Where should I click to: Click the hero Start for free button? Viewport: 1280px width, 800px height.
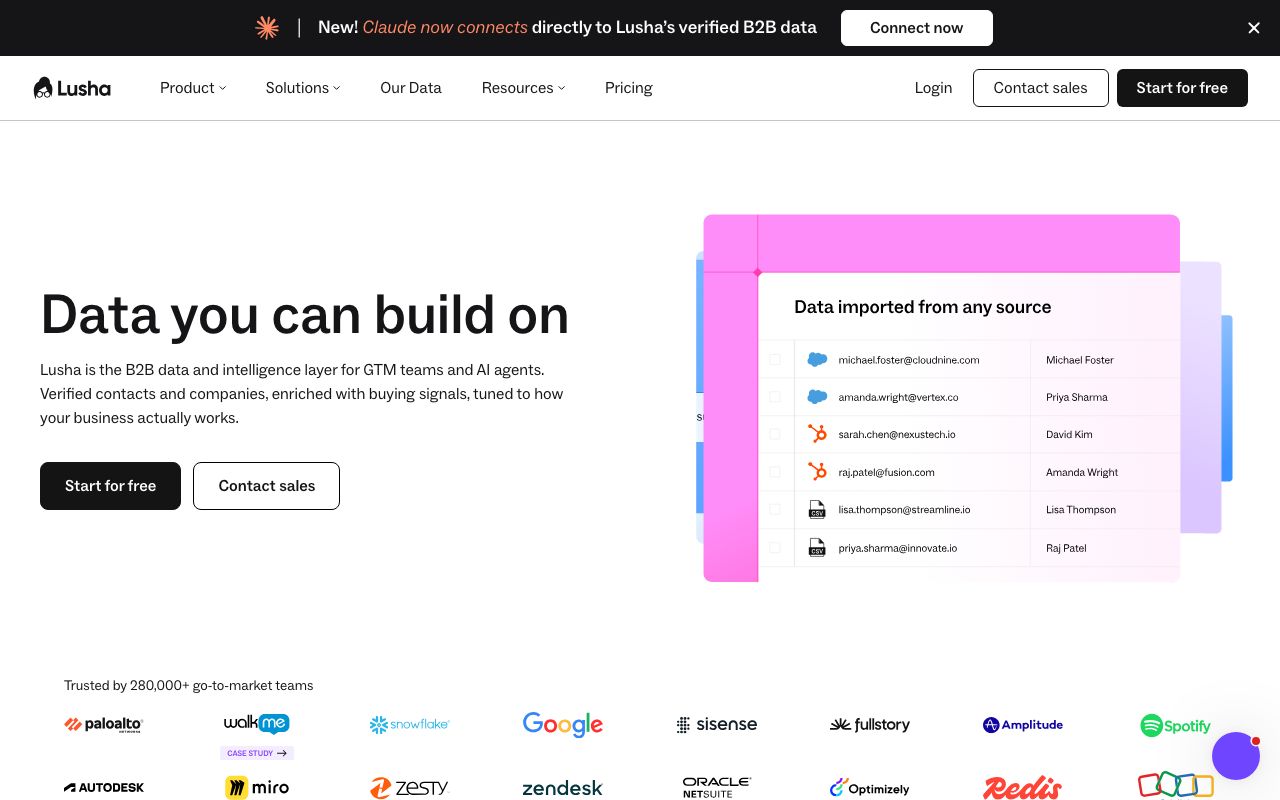(110, 486)
